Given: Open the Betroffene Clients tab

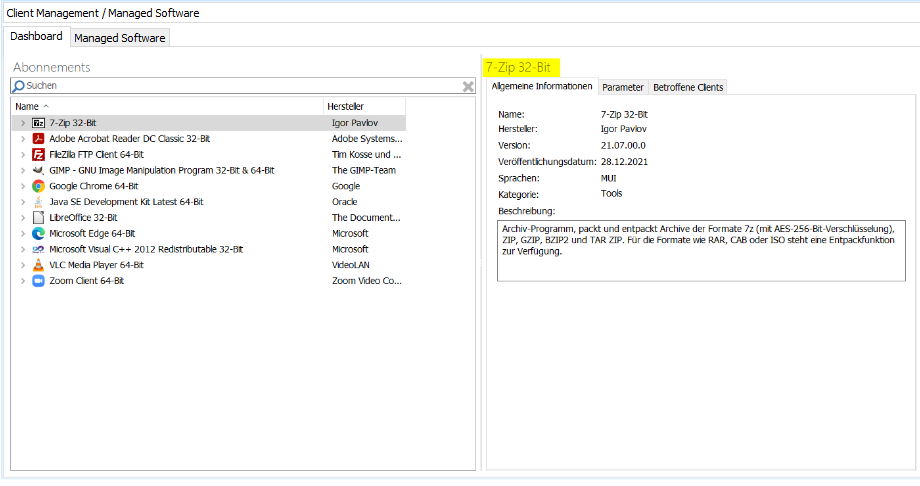Looking at the screenshot, I should 687,87.
